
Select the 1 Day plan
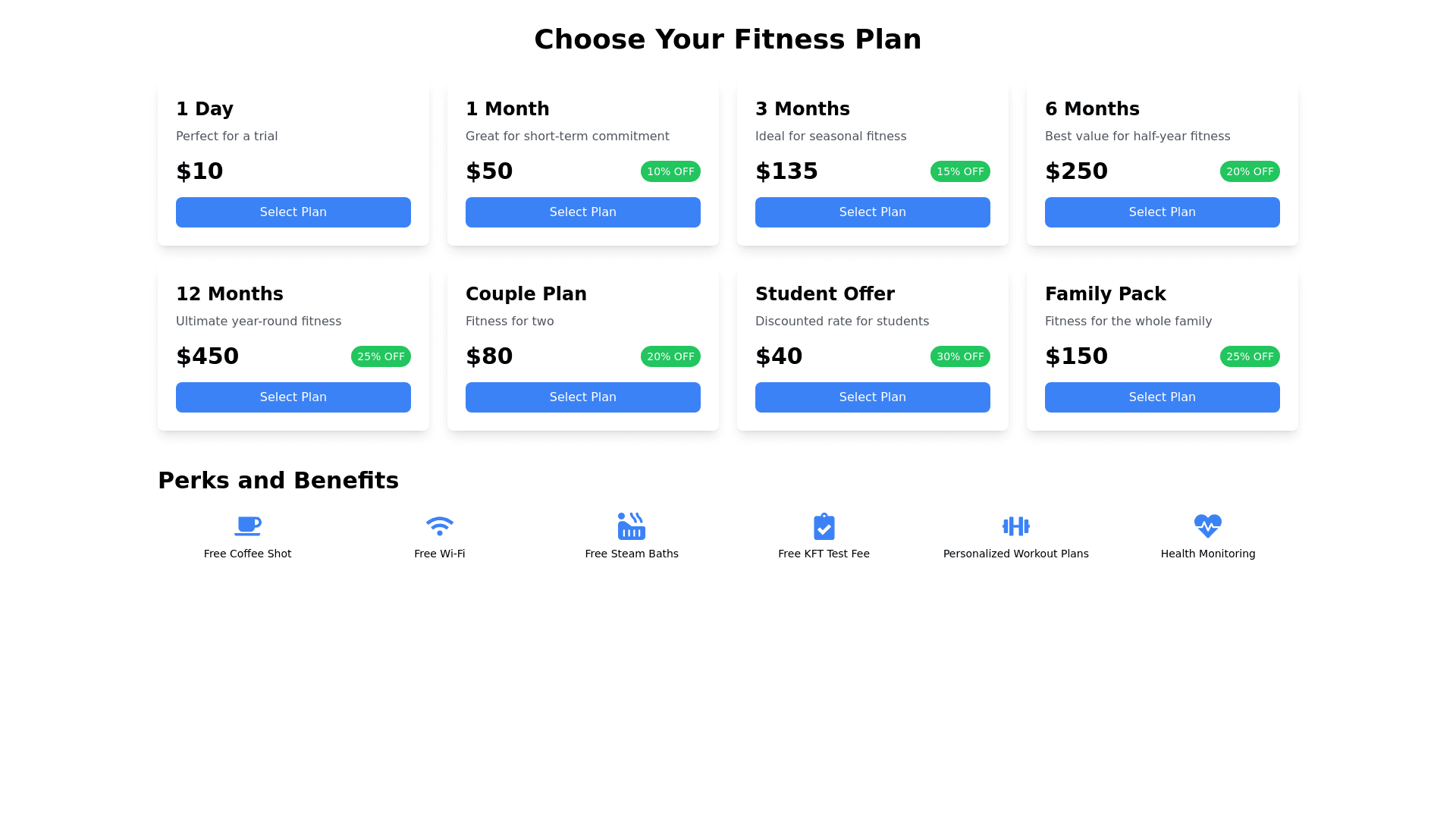[293, 212]
